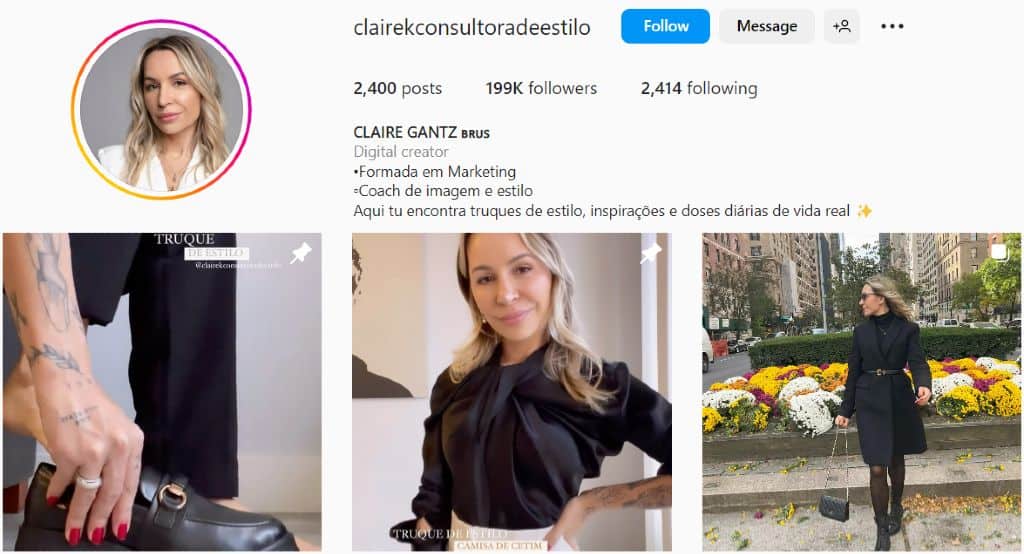Screen dimensions: 1024x554
Task: Open the three-dots more options menu
Action: click(x=892, y=26)
